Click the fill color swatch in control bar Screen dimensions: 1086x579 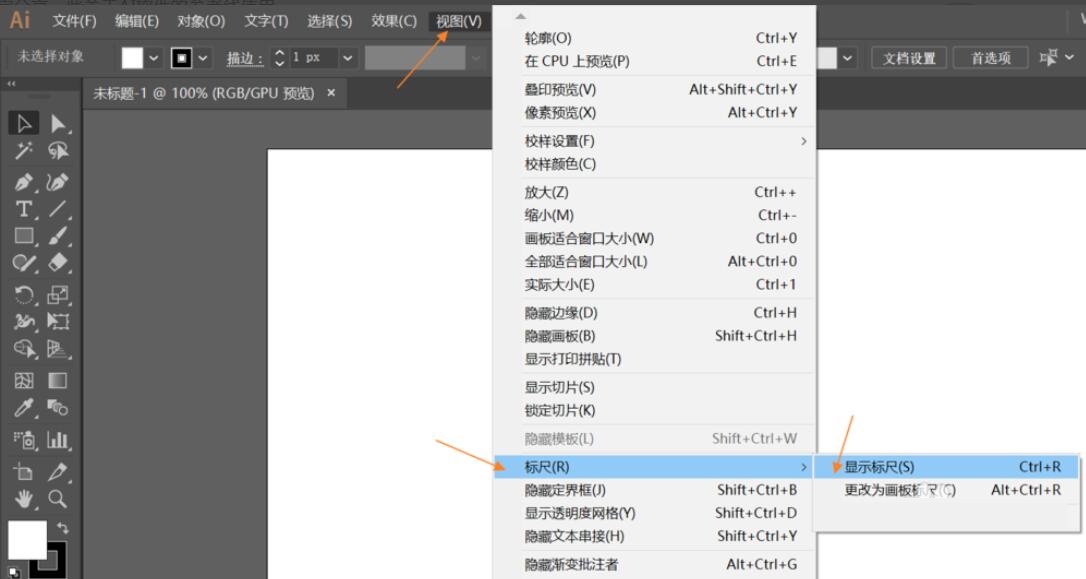click(x=132, y=58)
